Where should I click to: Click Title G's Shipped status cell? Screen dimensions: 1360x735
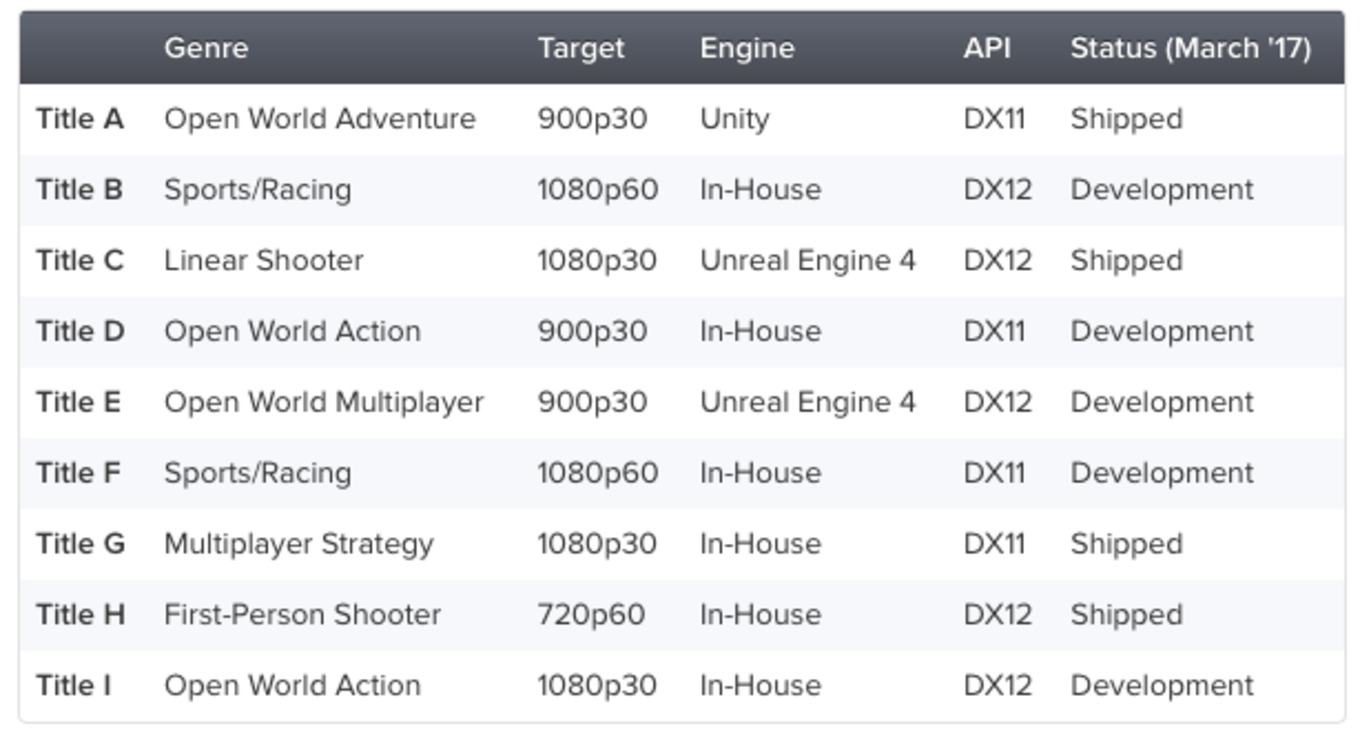point(1127,544)
